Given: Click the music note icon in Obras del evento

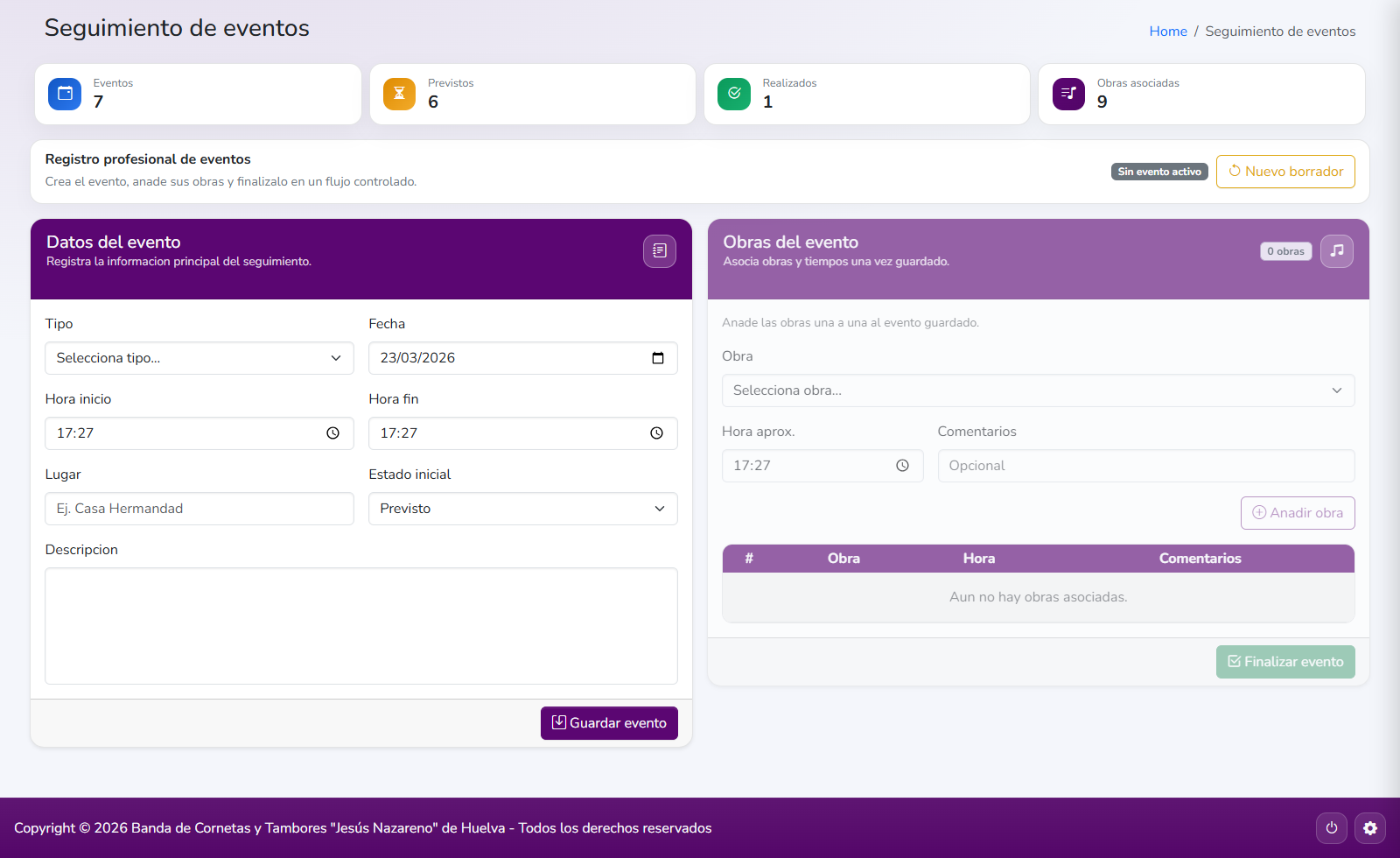Looking at the screenshot, I should tap(1337, 251).
